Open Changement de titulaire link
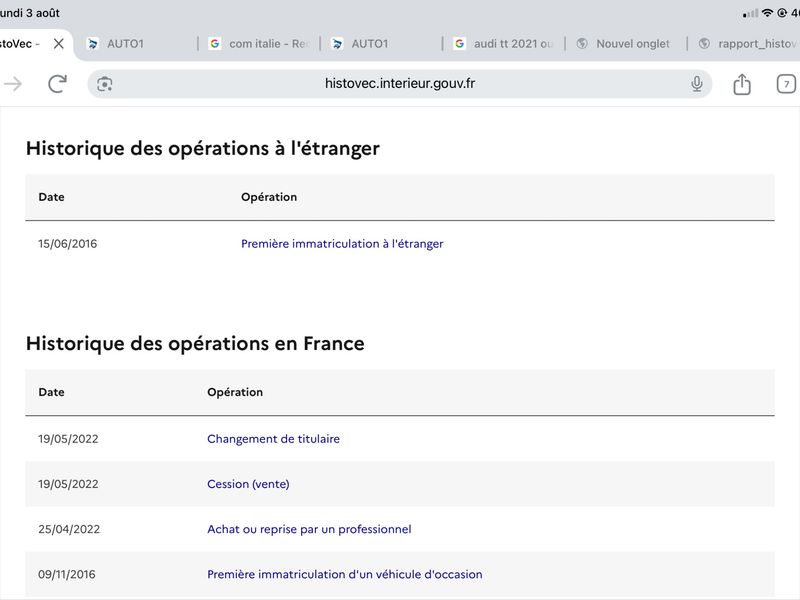 [x=273, y=439]
